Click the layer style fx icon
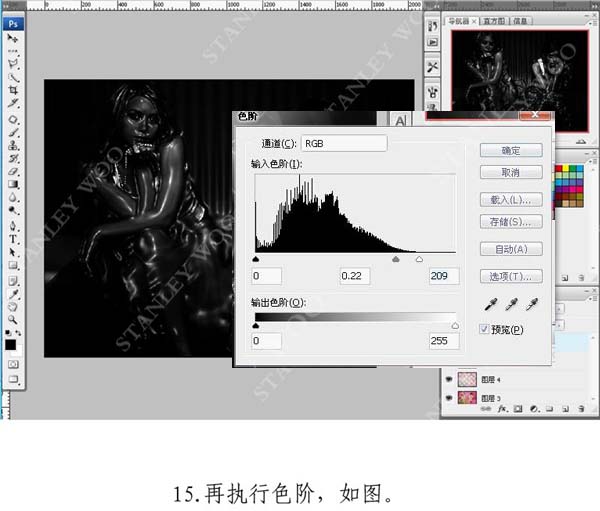600x511 pixels. click(500, 408)
